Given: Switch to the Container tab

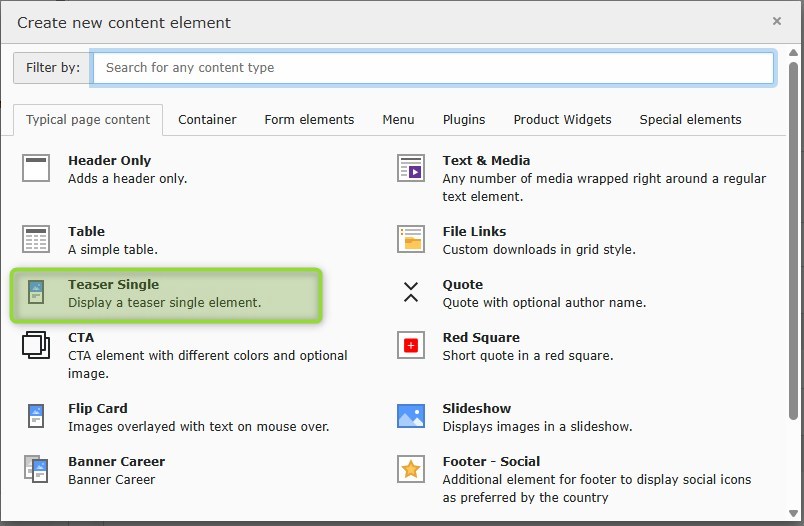Looking at the screenshot, I should pyautogui.click(x=207, y=119).
